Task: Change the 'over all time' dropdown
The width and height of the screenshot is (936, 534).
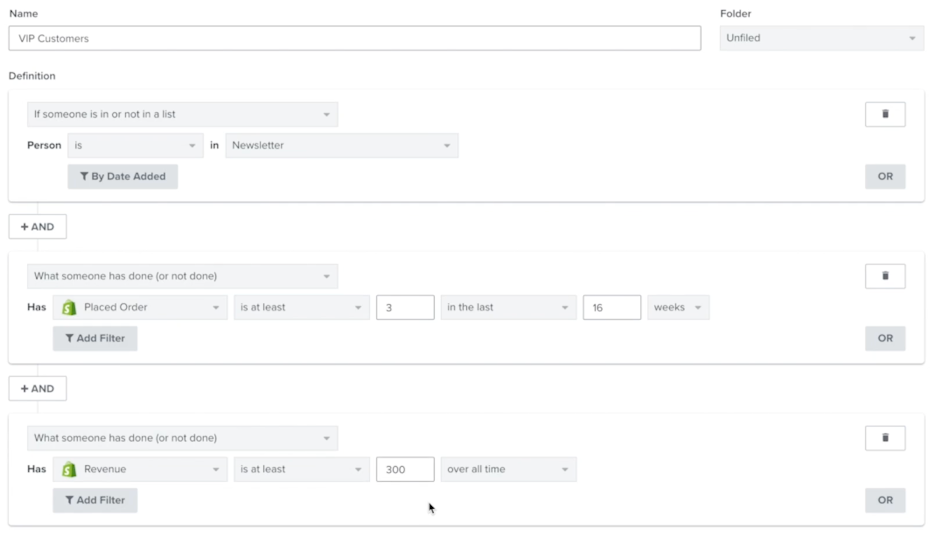Action: tap(508, 470)
